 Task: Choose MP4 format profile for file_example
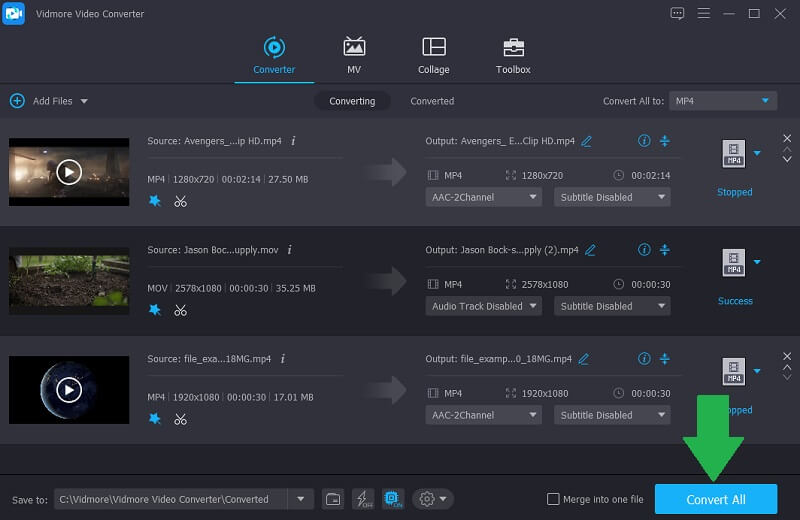[x=734, y=372]
